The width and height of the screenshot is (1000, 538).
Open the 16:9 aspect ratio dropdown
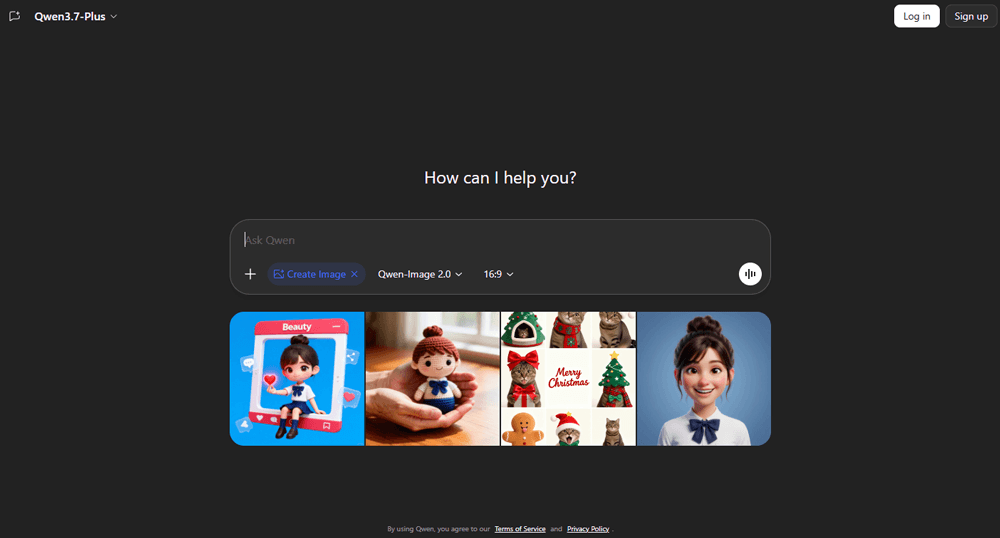(x=498, y=274)
